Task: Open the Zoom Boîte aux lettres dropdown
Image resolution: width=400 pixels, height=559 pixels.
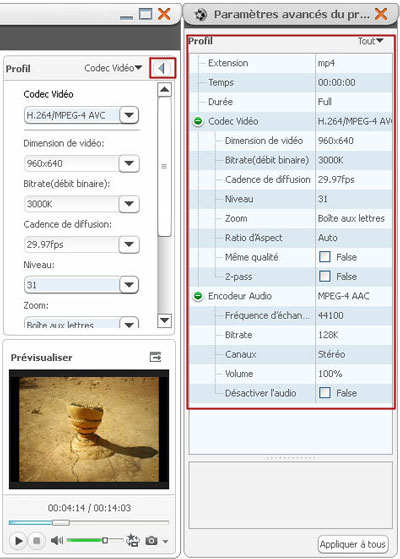Action: 129,323
